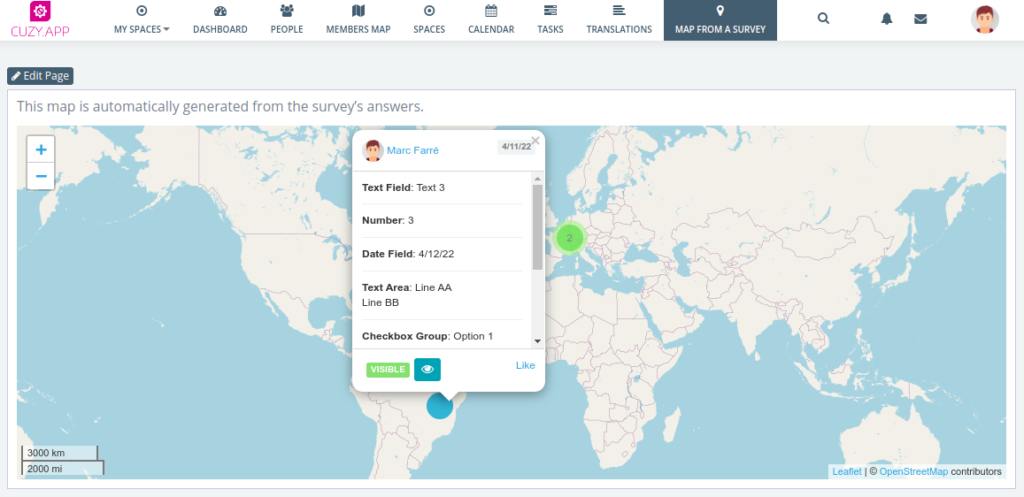Open the Marc Farré profile link

point(412,150)
